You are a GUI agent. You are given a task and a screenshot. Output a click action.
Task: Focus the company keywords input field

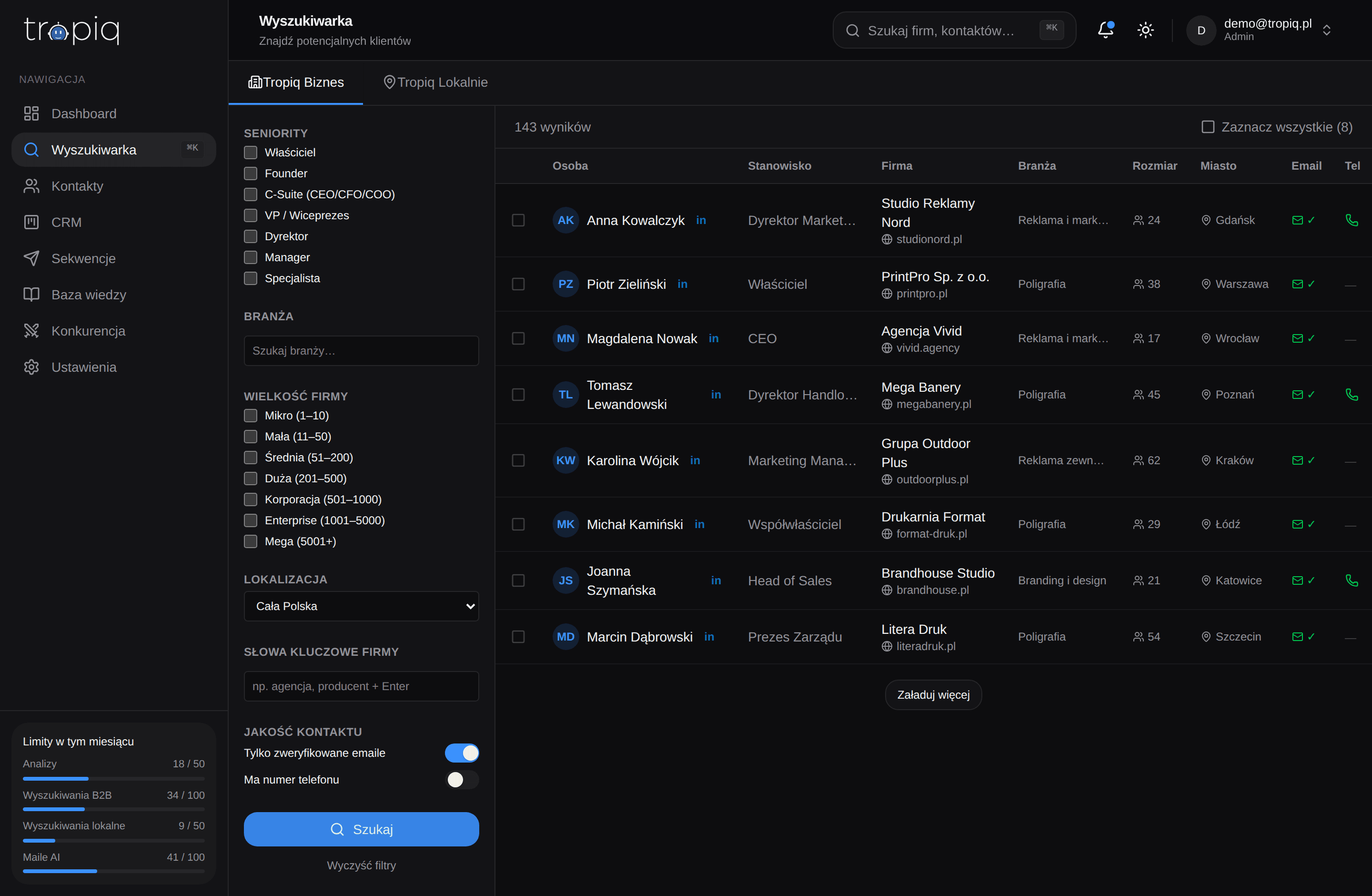coord(362,686)
